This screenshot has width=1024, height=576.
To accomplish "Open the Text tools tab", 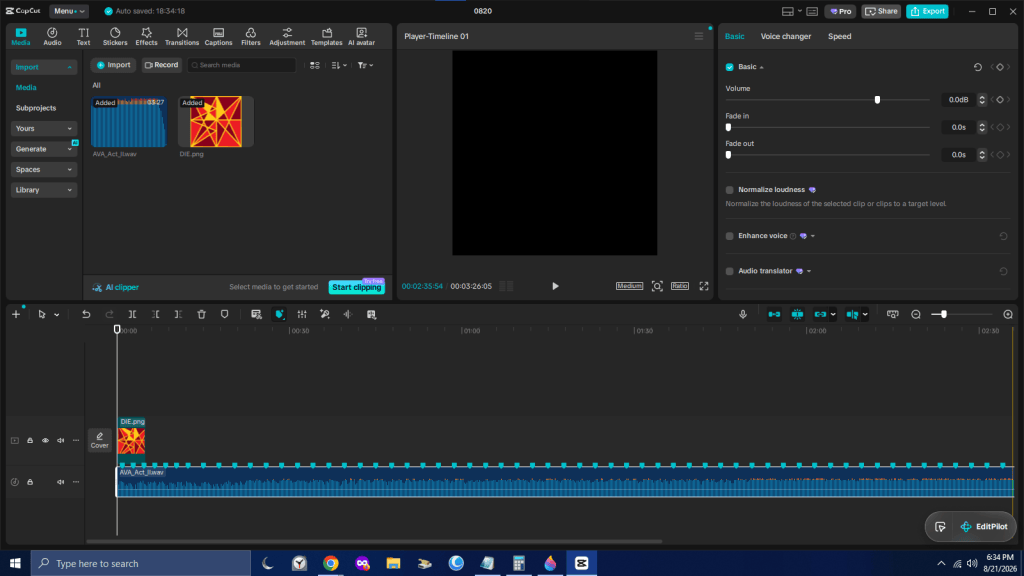I will [x=84, y=37].
